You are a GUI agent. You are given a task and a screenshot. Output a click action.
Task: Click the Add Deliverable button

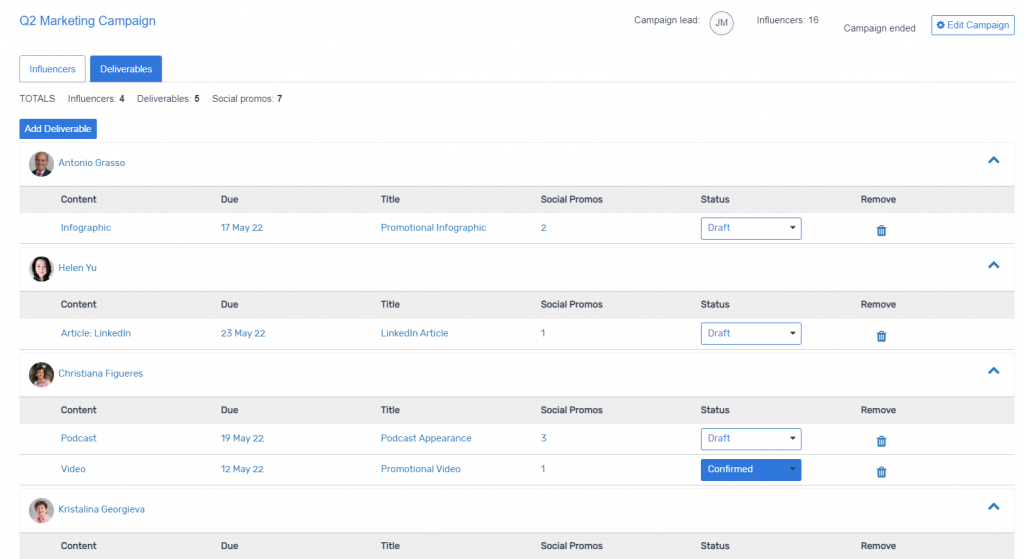[x=58, y=129]
